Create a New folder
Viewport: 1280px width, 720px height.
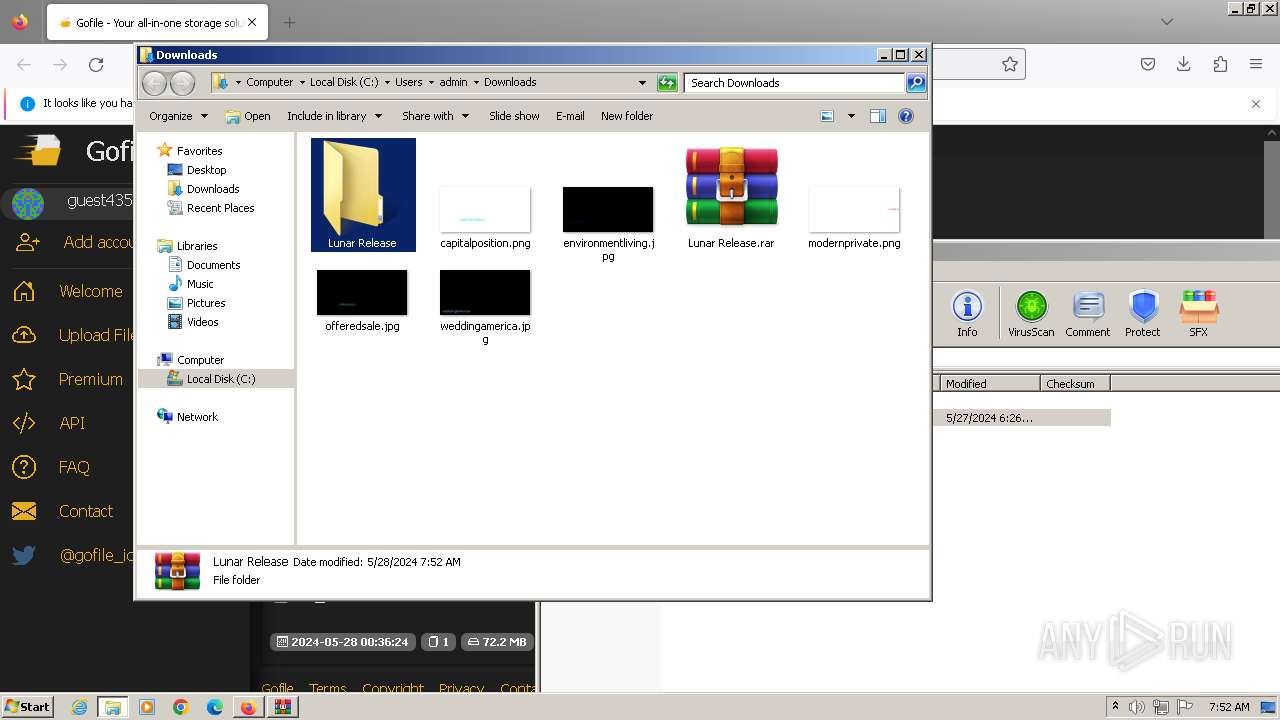(x=627, y=116)
